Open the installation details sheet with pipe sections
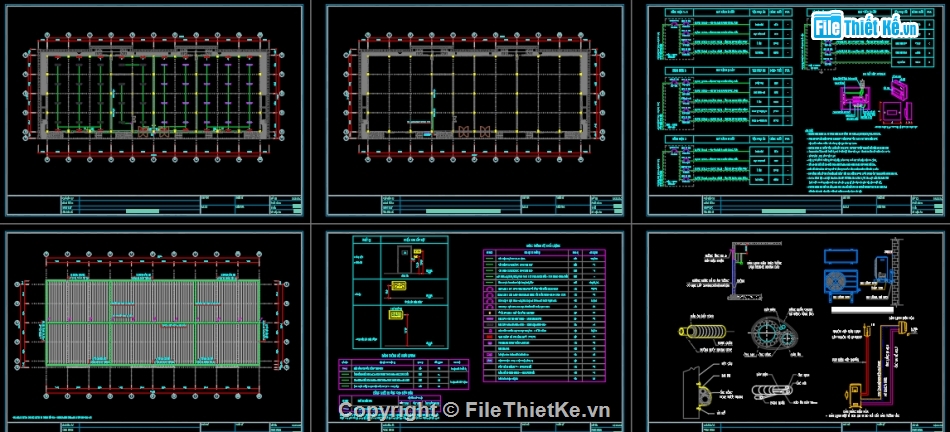Screen dimensions: 950x432 tap(796, 331)
